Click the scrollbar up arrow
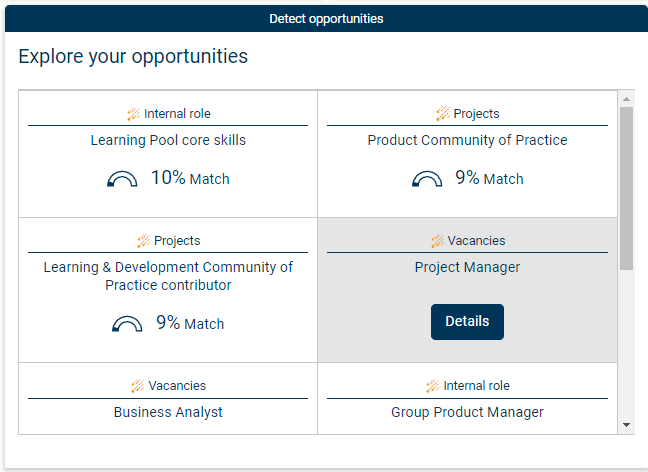This screenshot has width=648, height=472. (x=627, y=99)
